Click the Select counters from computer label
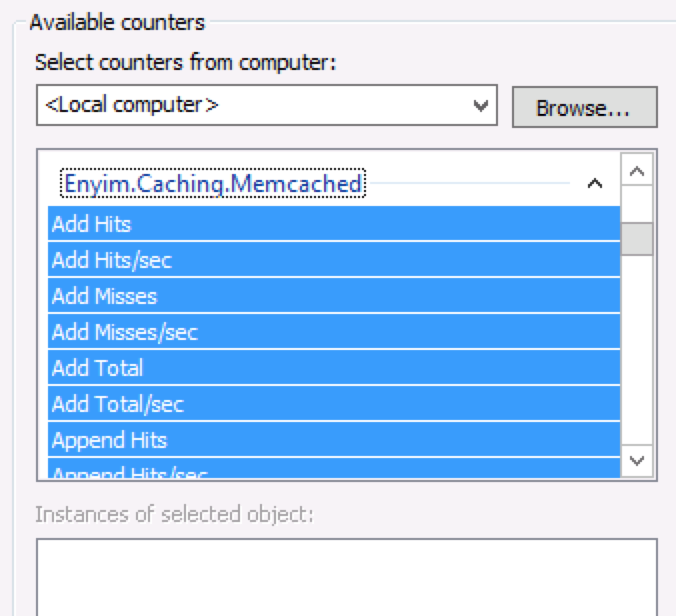Image resolution: width=676 pixels, height=616 pixels. [185, 62]
